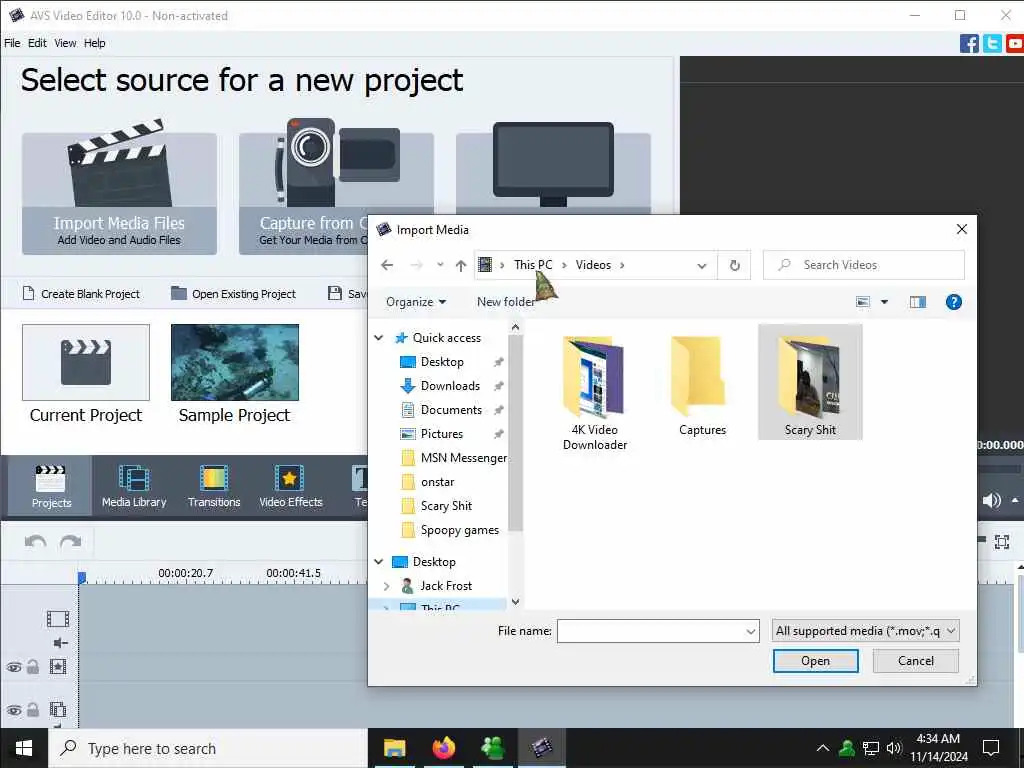This screenshot has height=768, width=1024.
Task: Click the Twitter icon in AVS header
Action: click(x=992, y=44)
